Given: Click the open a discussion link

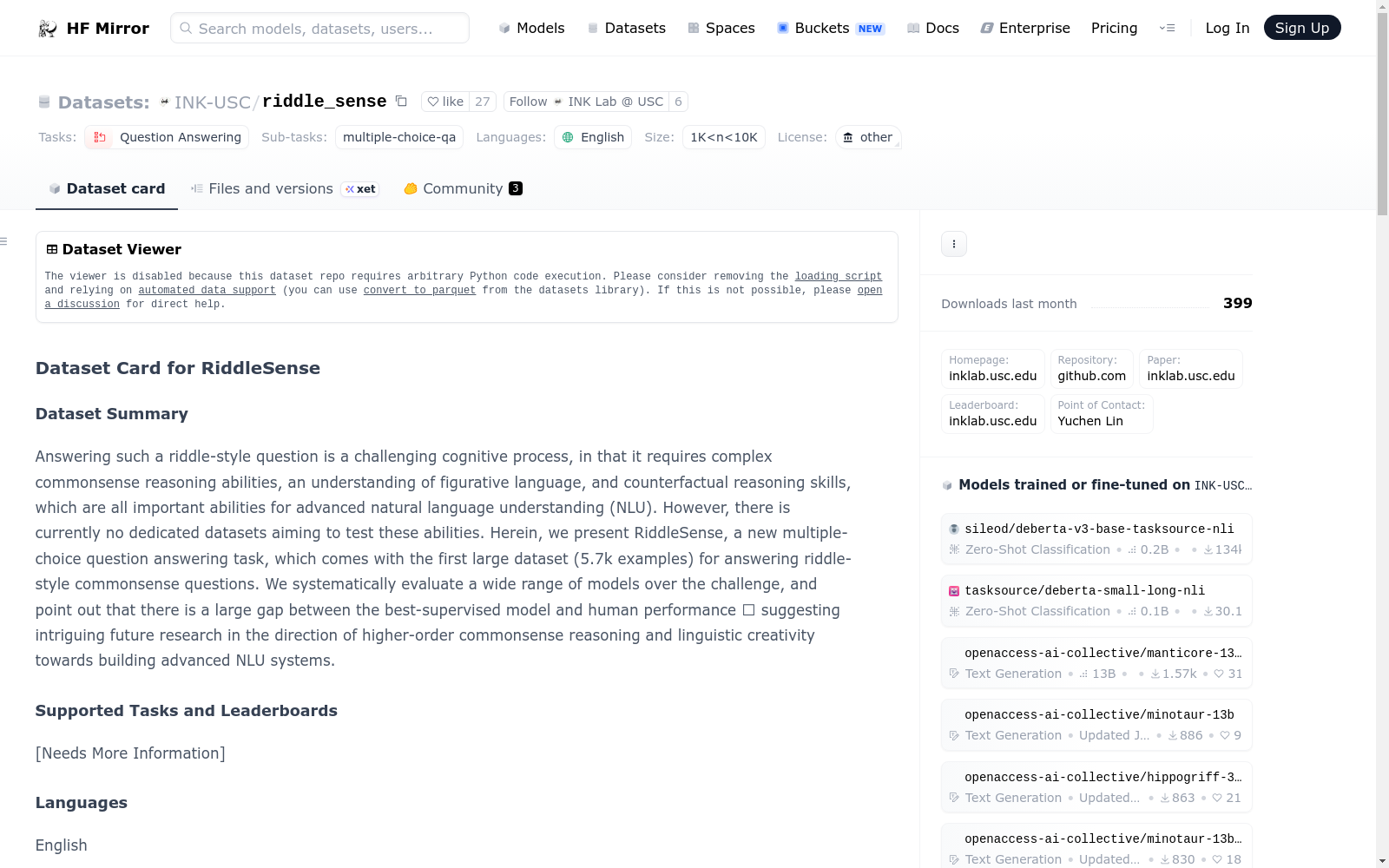Looking at the screenshot, I should [82, 304].
